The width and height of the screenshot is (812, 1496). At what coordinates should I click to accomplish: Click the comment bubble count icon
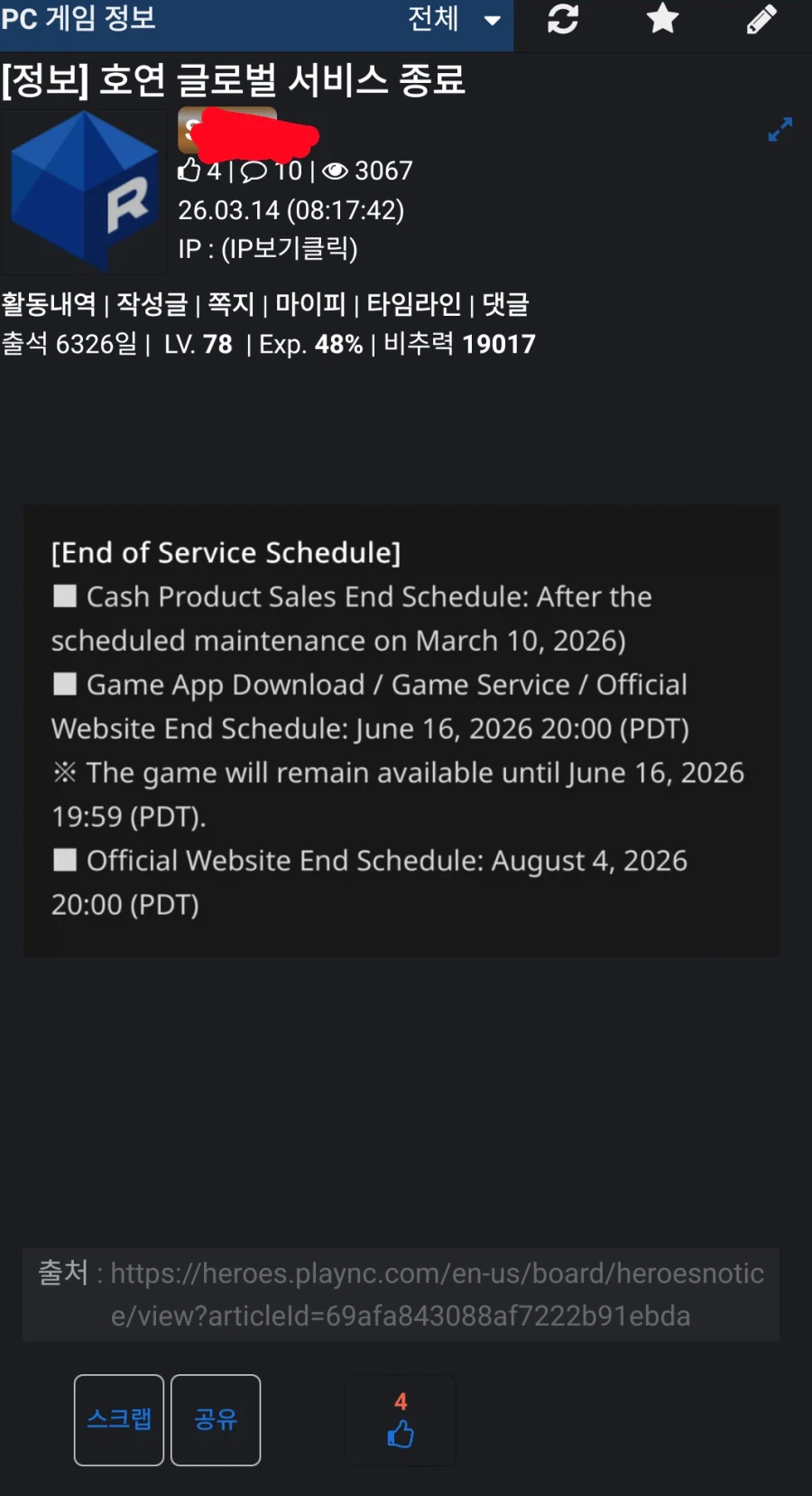pyautogui.click(x=254, y=171)
